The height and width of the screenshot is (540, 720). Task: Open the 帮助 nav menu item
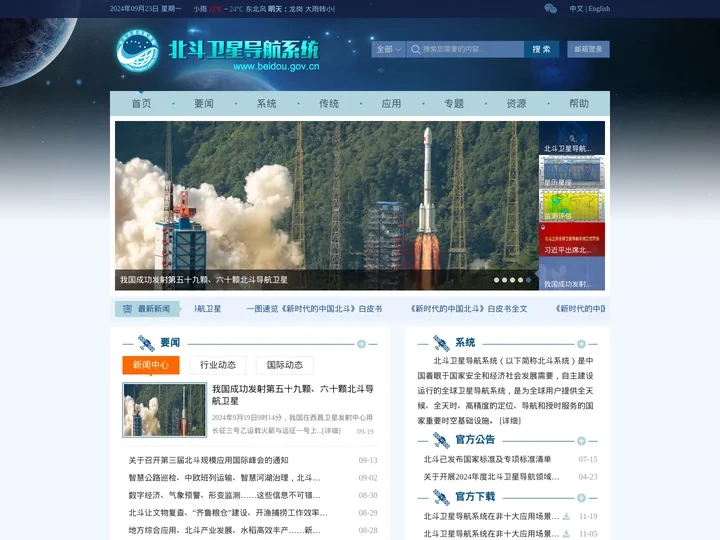click(x=579, y=104)
